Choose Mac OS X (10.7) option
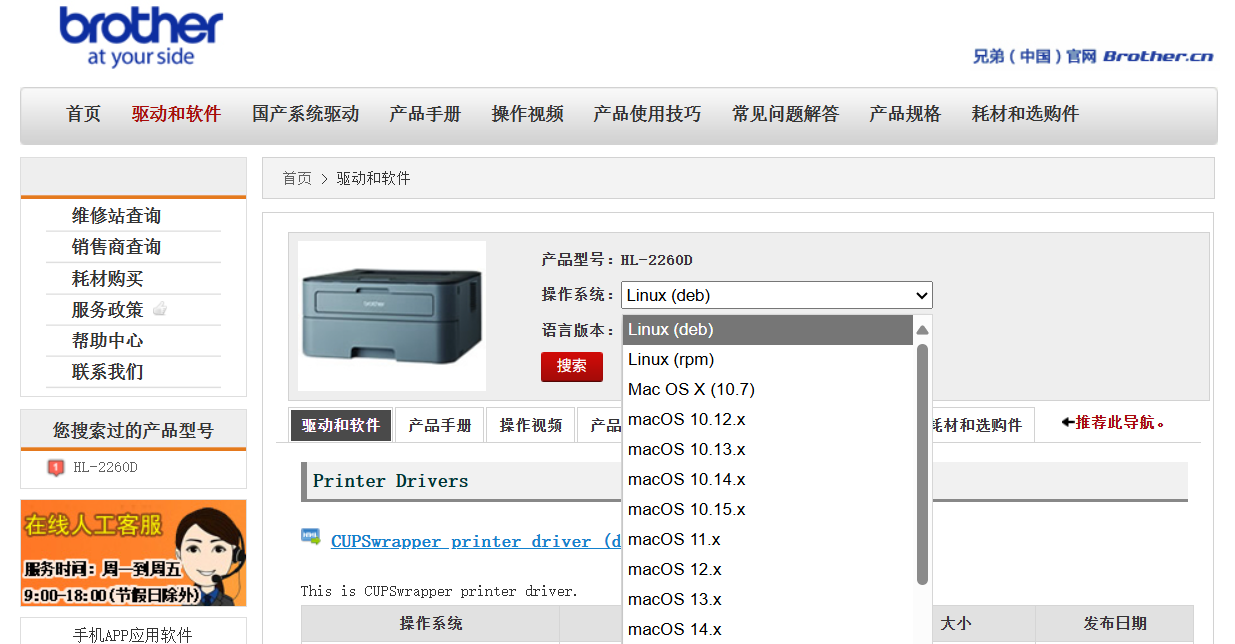 pos(768,390)
